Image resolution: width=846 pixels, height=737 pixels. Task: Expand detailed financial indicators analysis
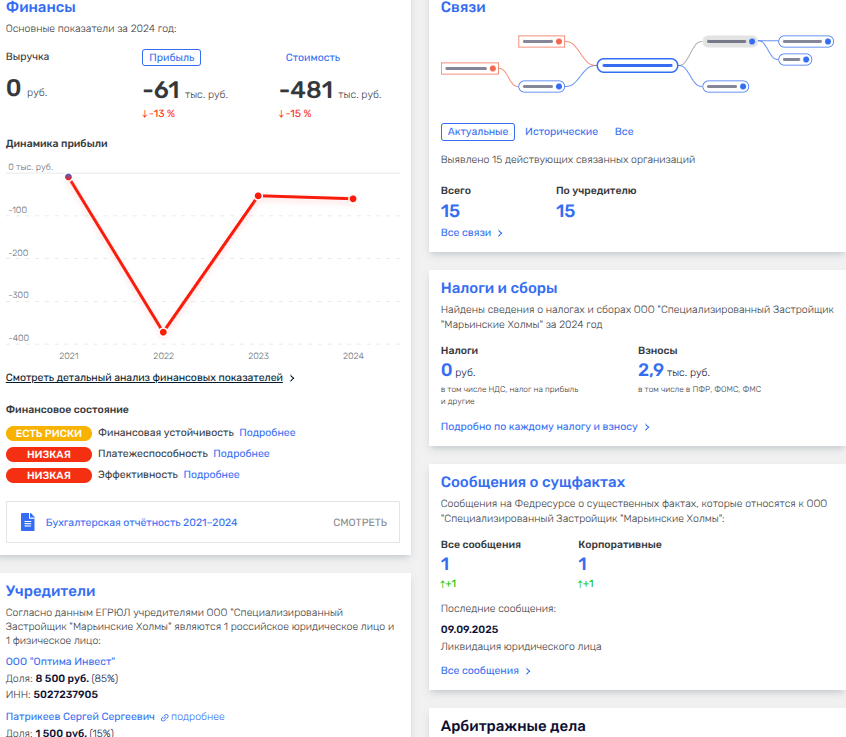point(150,378)
